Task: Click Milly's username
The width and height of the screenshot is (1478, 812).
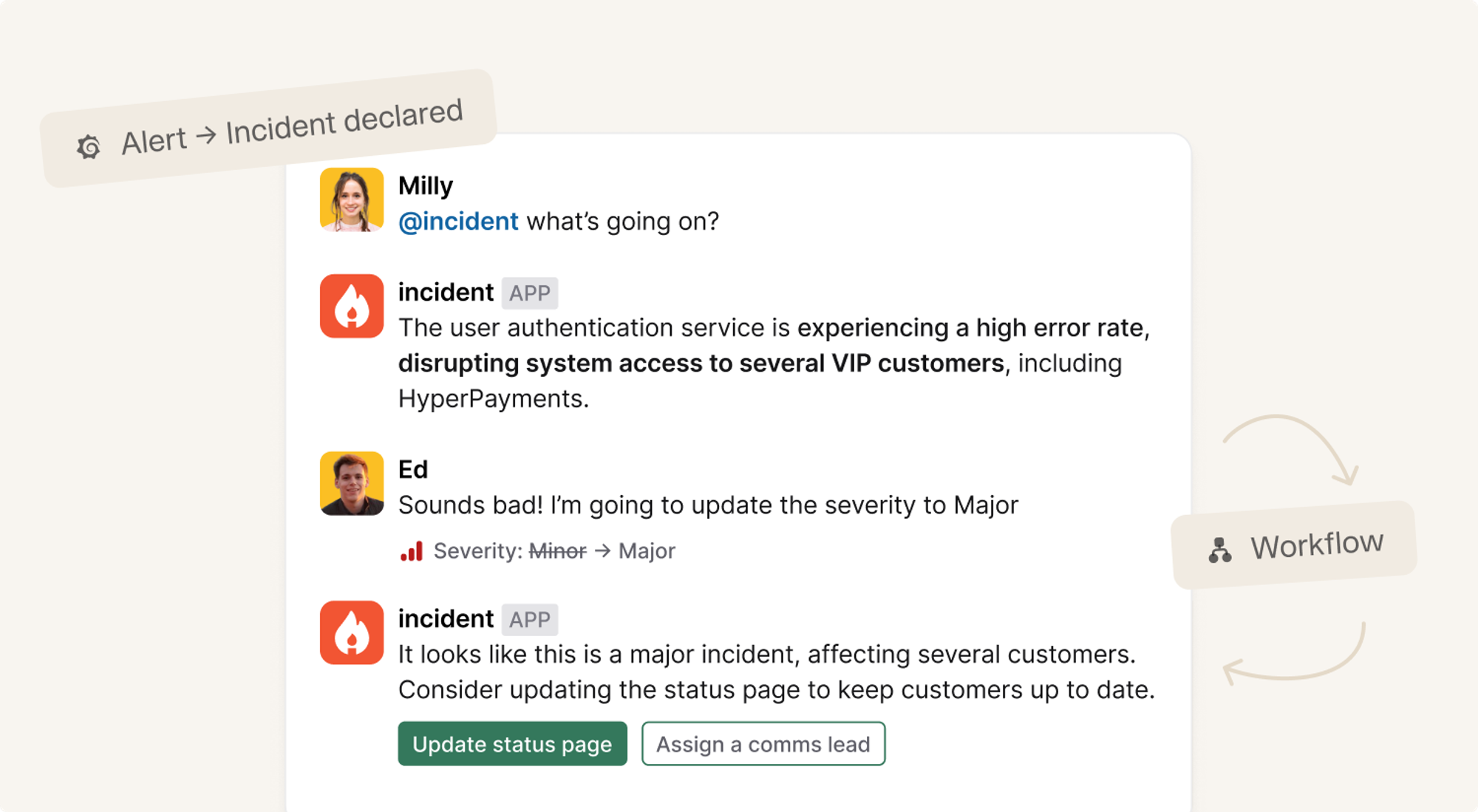Action: tap(426, 186)
